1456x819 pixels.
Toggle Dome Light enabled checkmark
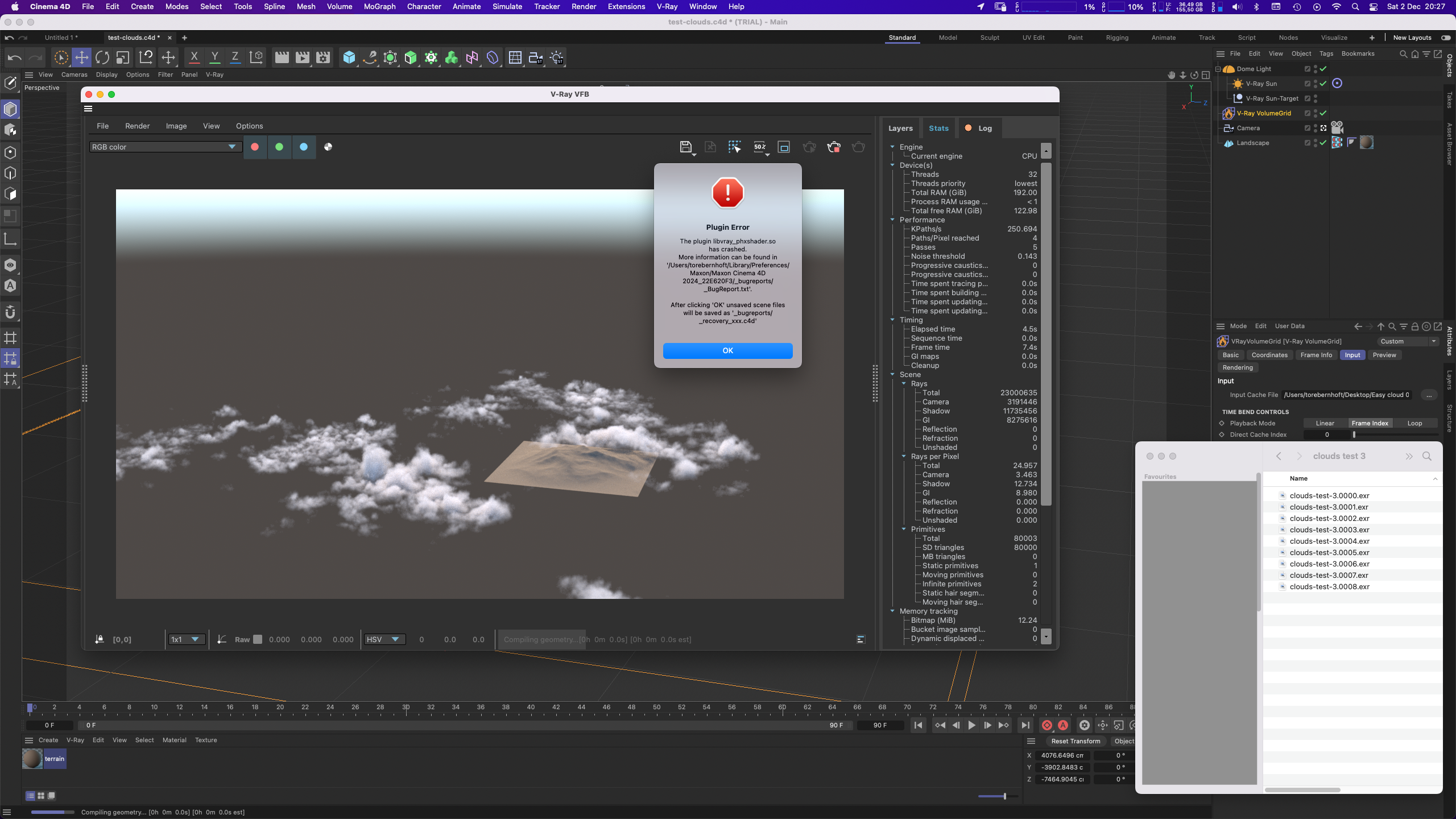[1323, 69]
